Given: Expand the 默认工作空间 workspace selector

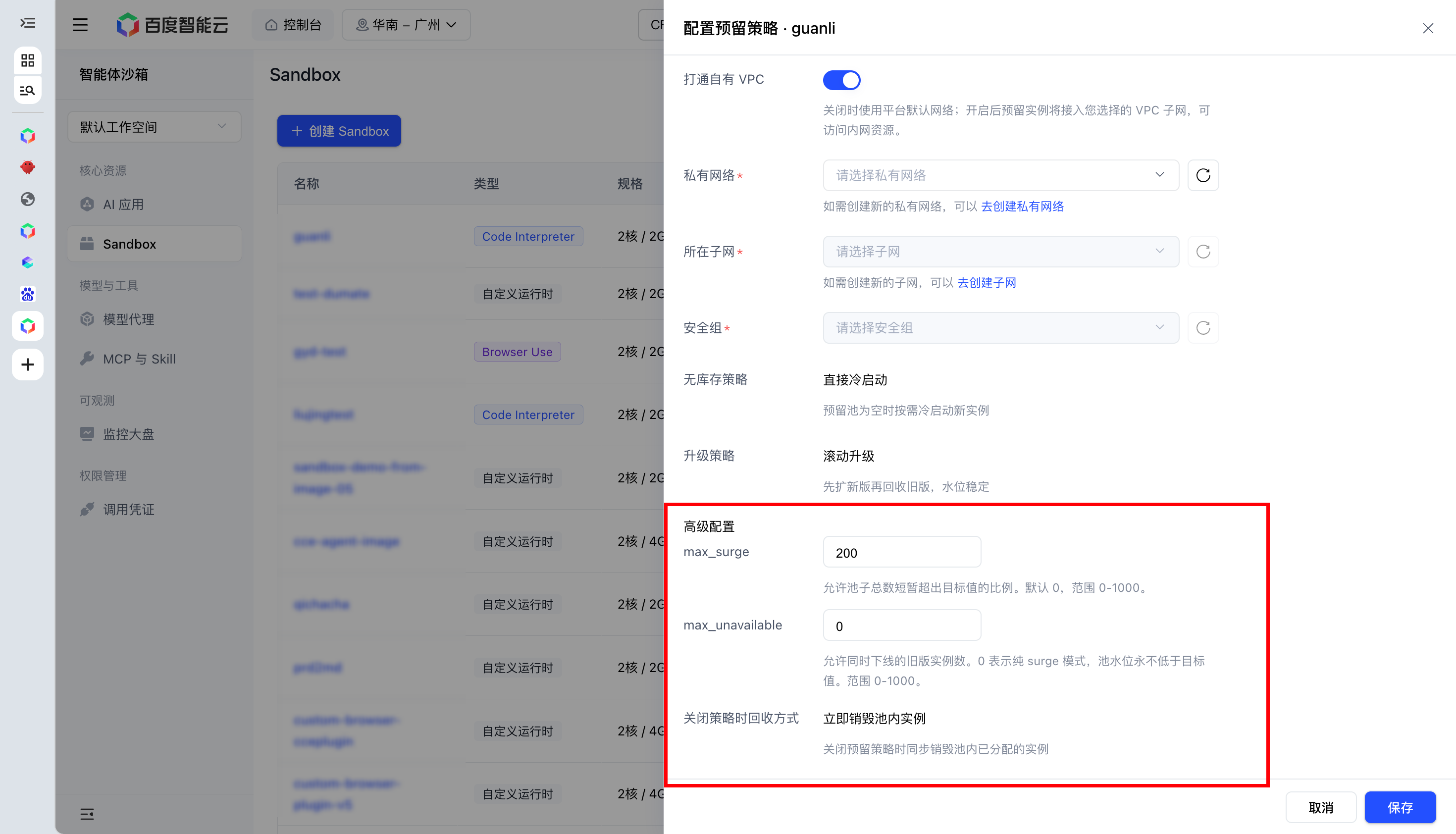Looking at the screenshot, I should click(154, 127).
